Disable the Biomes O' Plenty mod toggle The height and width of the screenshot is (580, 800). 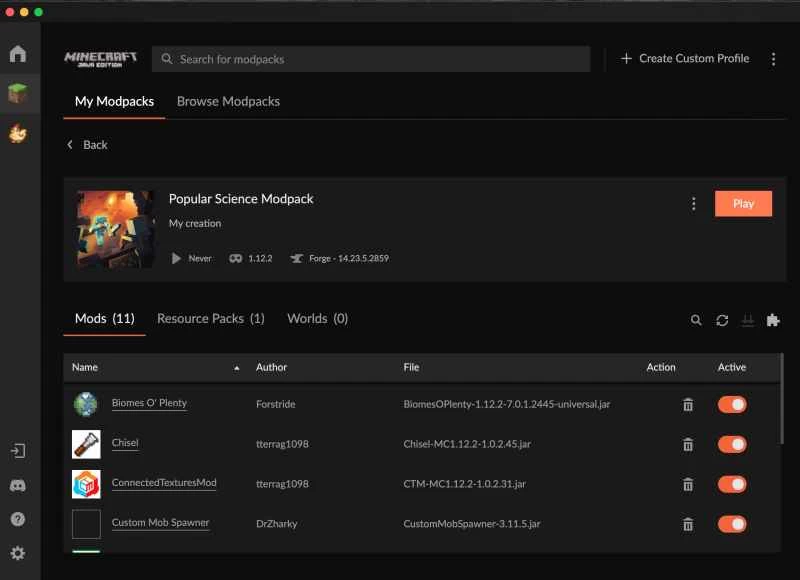pos(733,404)
